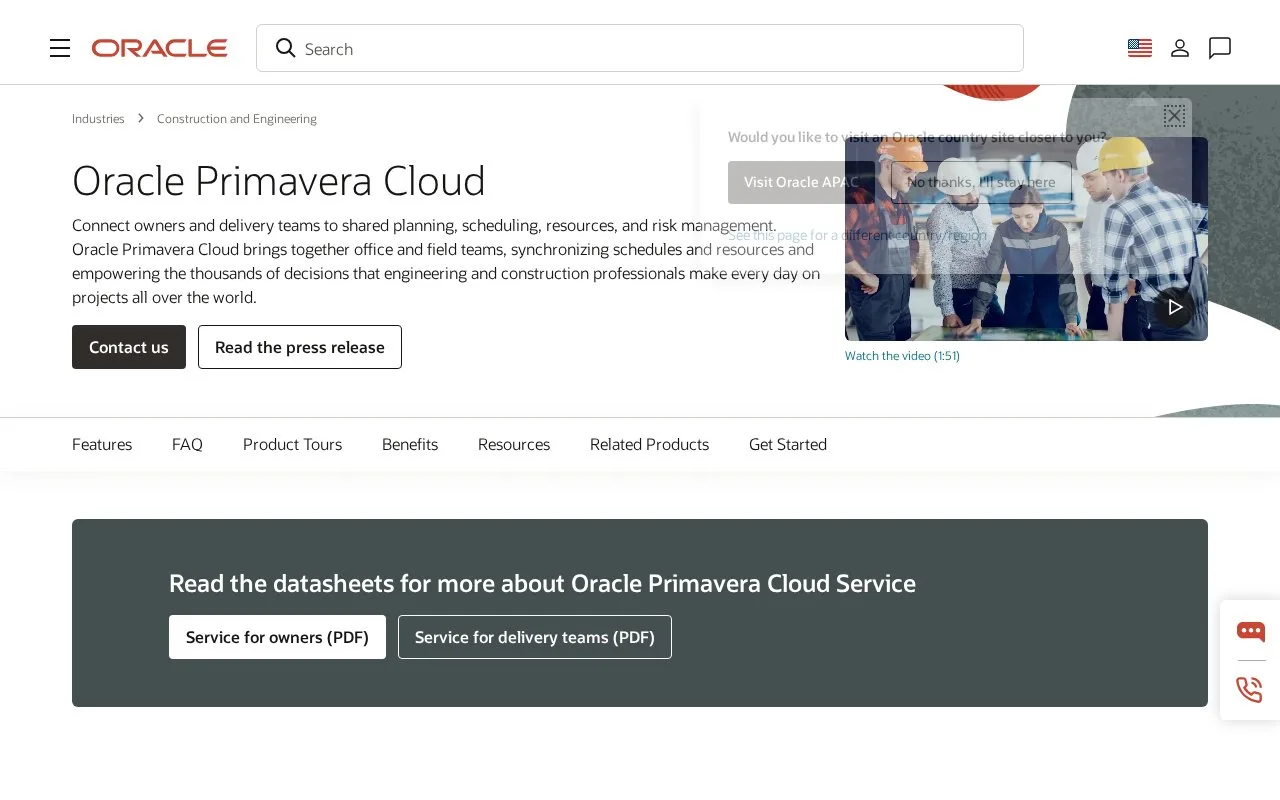
Task: Click Read the press release button
Action: click(300, 347)
